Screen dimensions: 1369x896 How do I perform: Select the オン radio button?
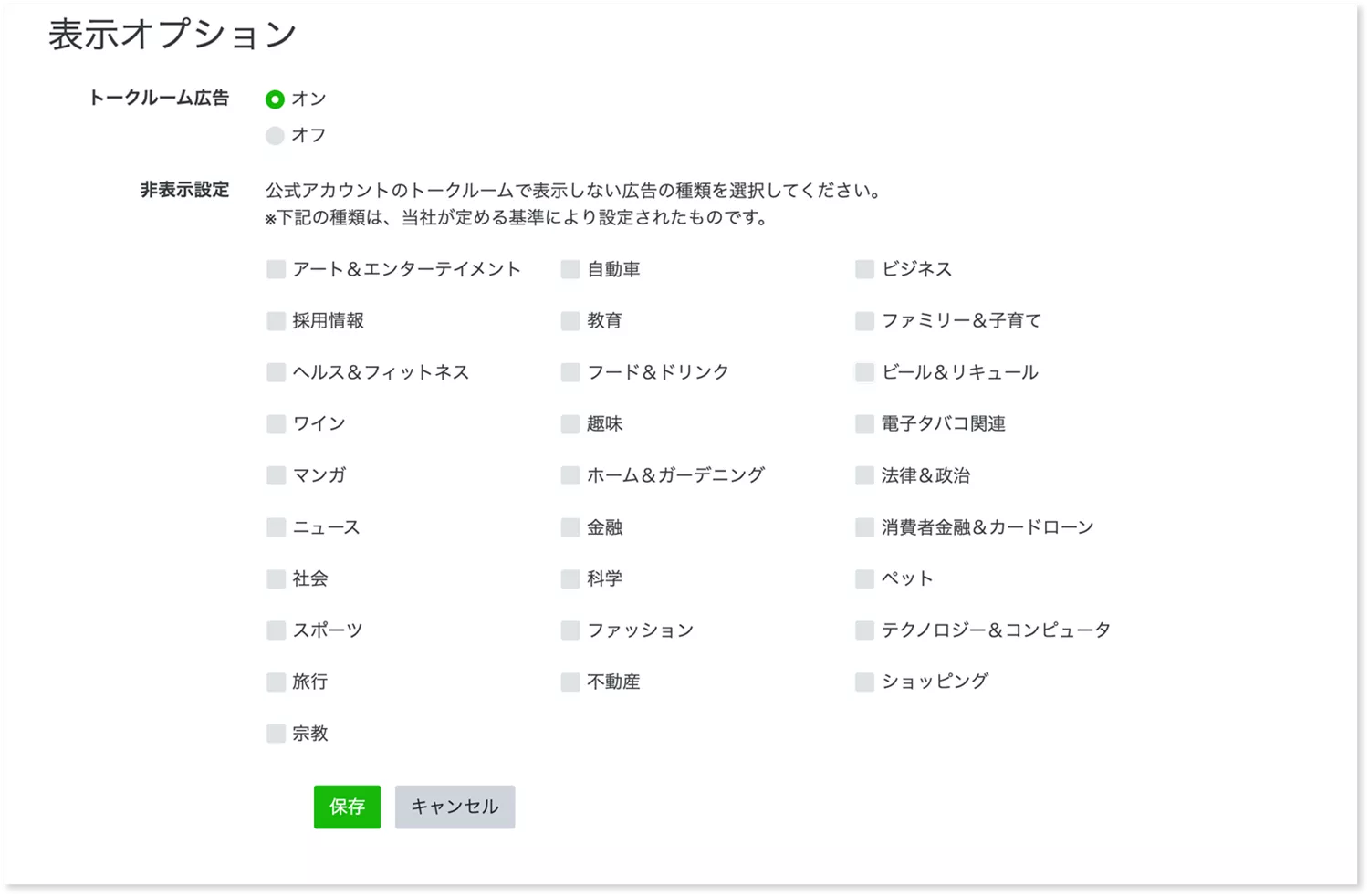pos(275,99)
